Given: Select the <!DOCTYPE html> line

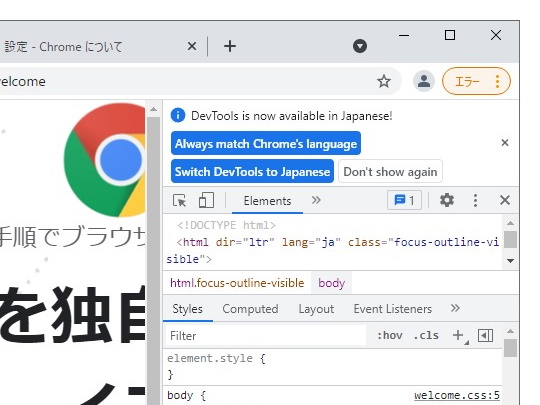Looking at the screenshot, I should point(226,225).
